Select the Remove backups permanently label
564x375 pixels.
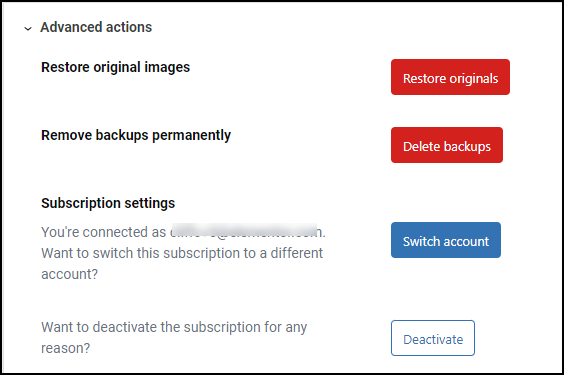pos(136,136)
